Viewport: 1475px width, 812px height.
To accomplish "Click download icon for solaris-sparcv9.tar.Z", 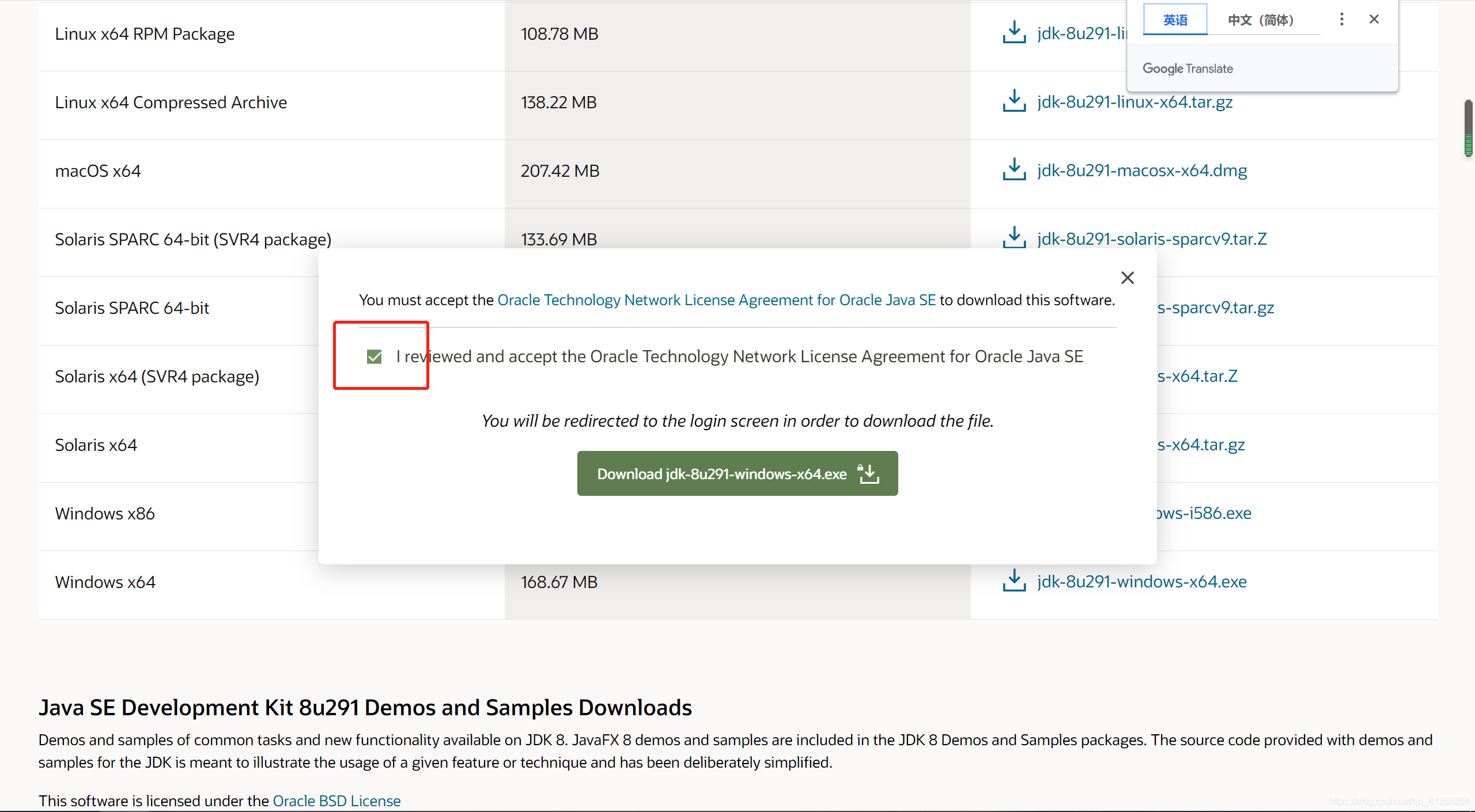I will click(x=1013, y=238).
